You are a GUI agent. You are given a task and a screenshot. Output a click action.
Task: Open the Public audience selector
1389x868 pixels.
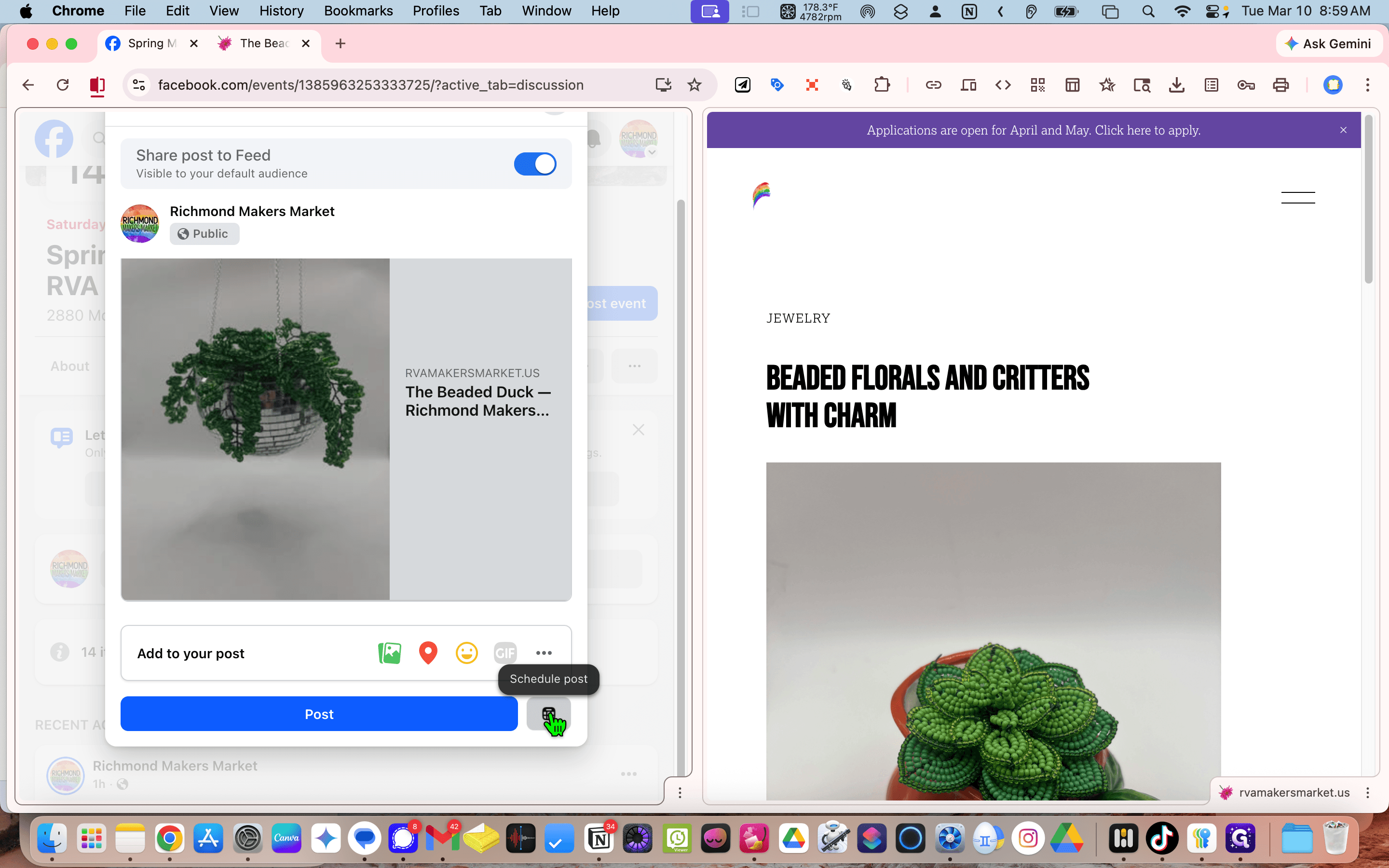click(x=204, y=234)
